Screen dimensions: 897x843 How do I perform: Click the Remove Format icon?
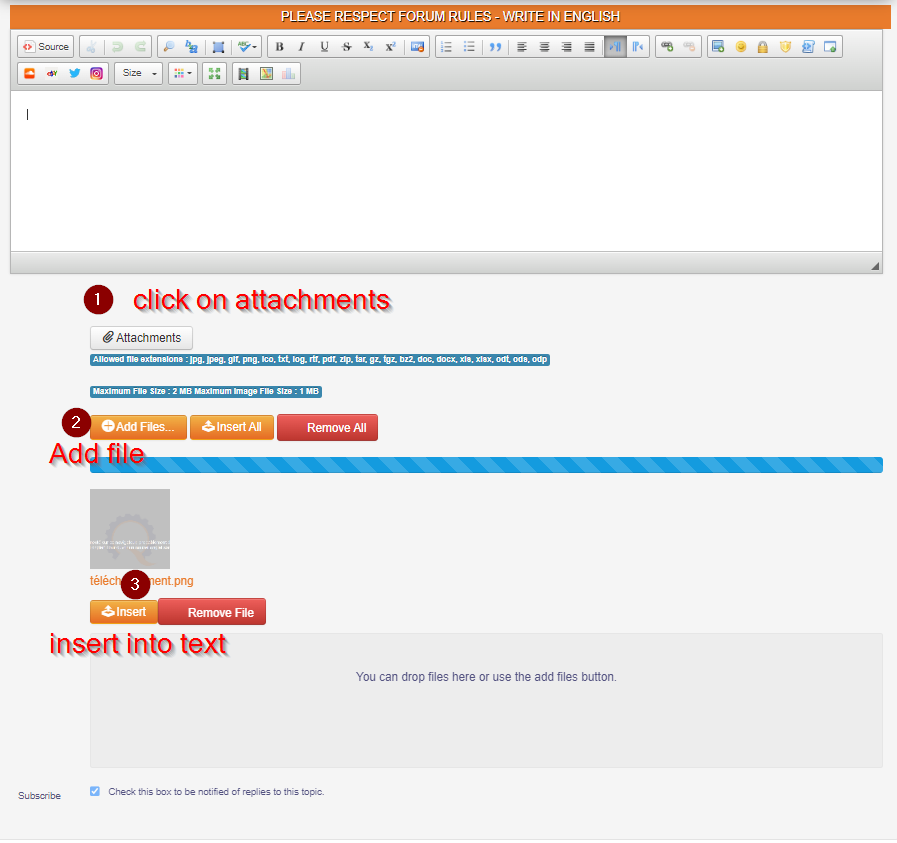click(x=418, y=47)
